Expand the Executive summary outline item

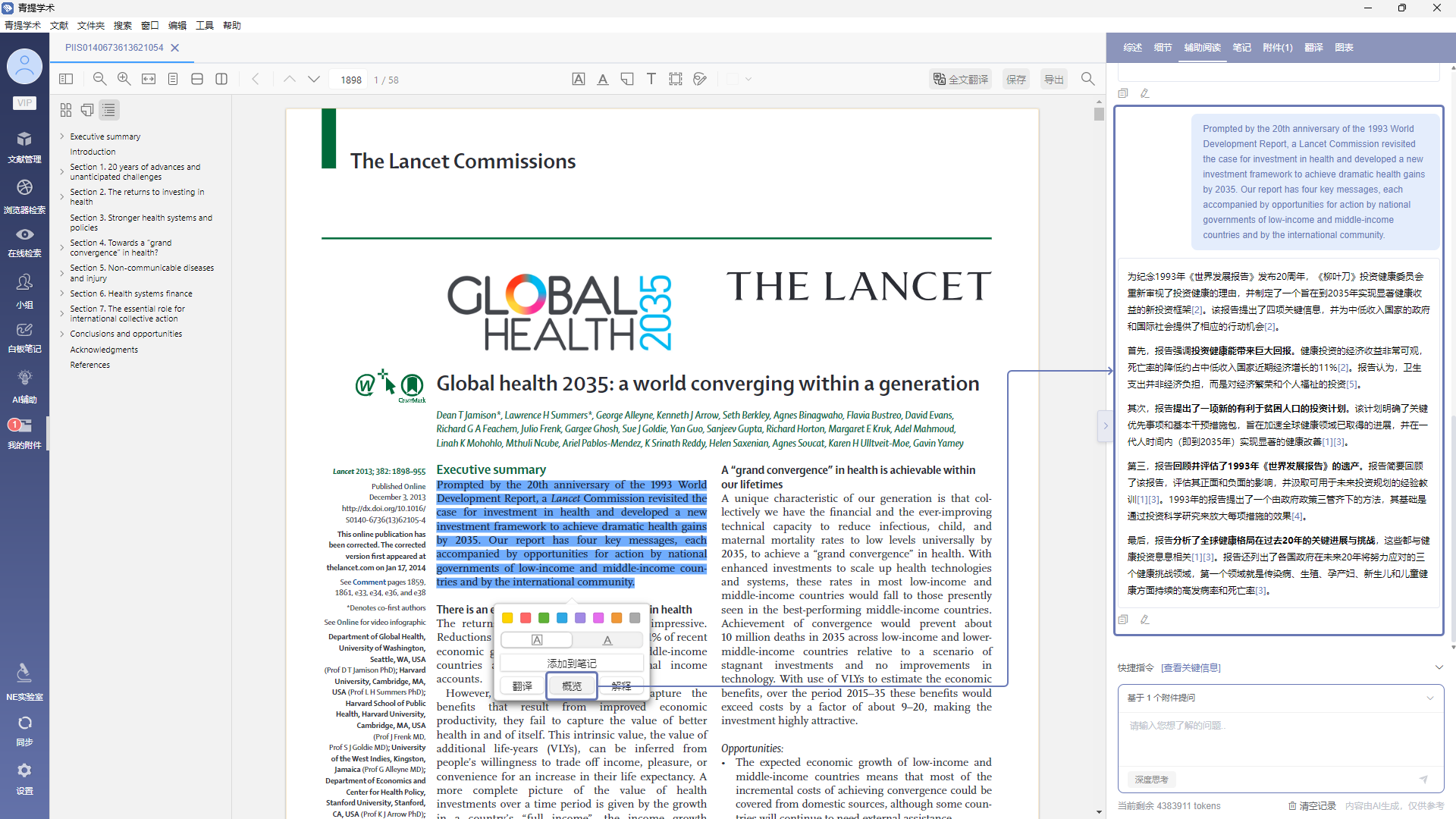coord(62,136)
